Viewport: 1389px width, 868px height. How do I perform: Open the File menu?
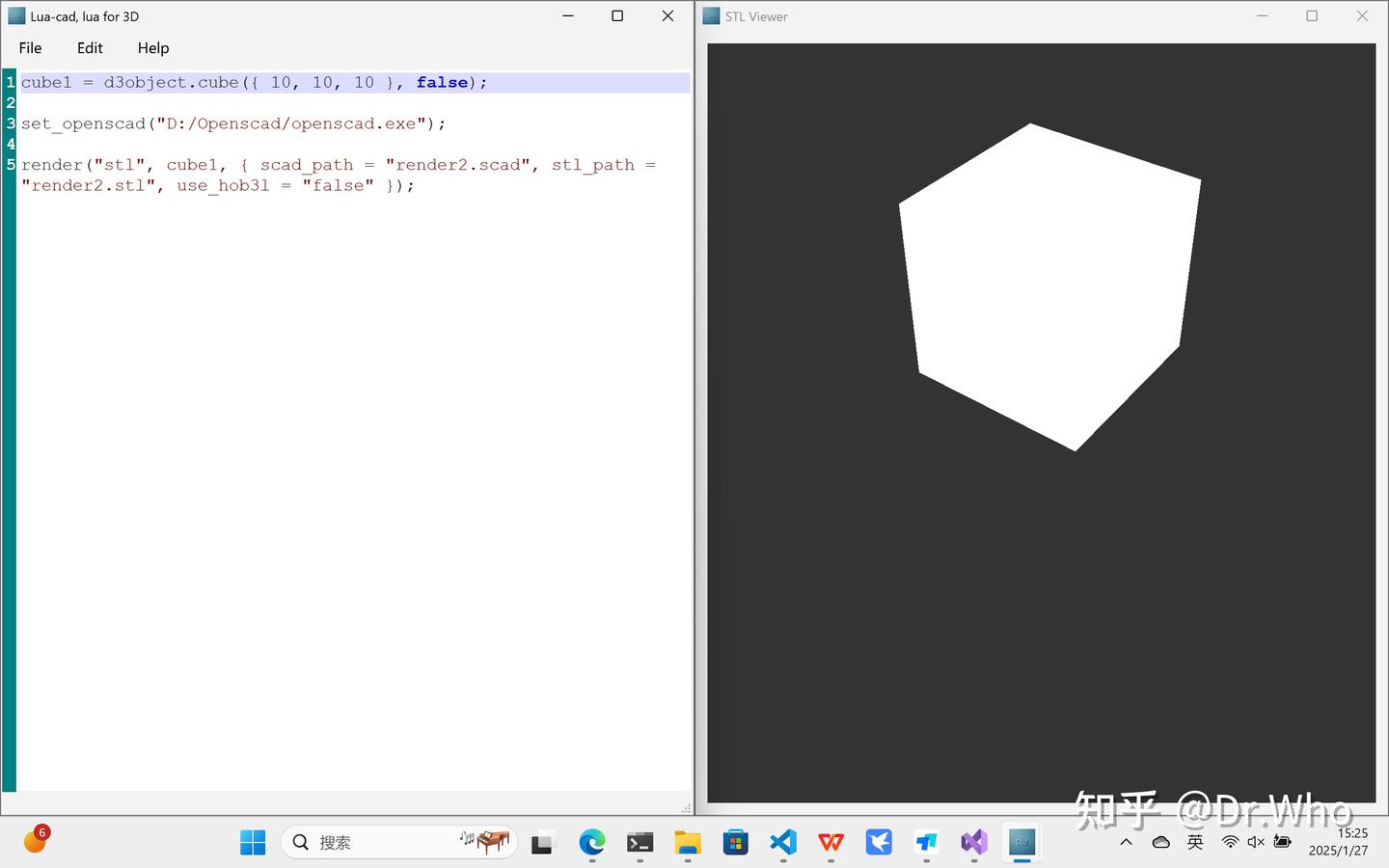[x=30, y=48]
